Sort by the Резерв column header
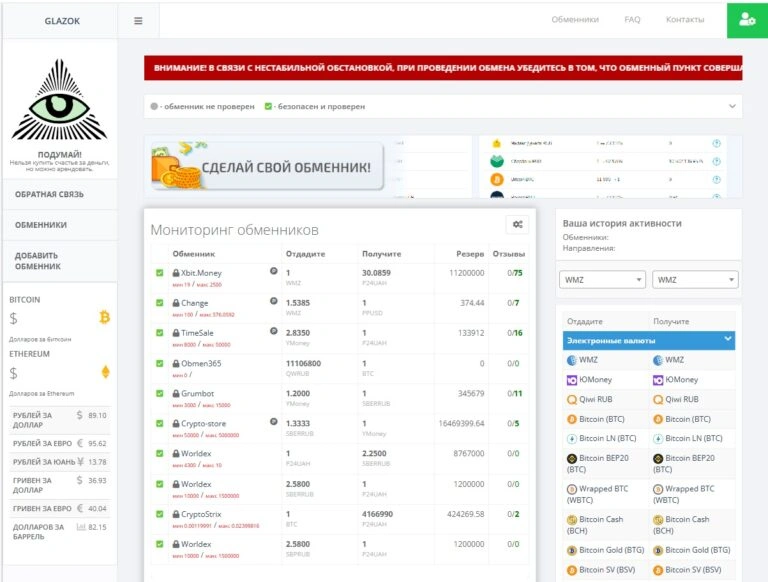The width and height of the screenshot is (768, 582). click(x=470, y=254)
